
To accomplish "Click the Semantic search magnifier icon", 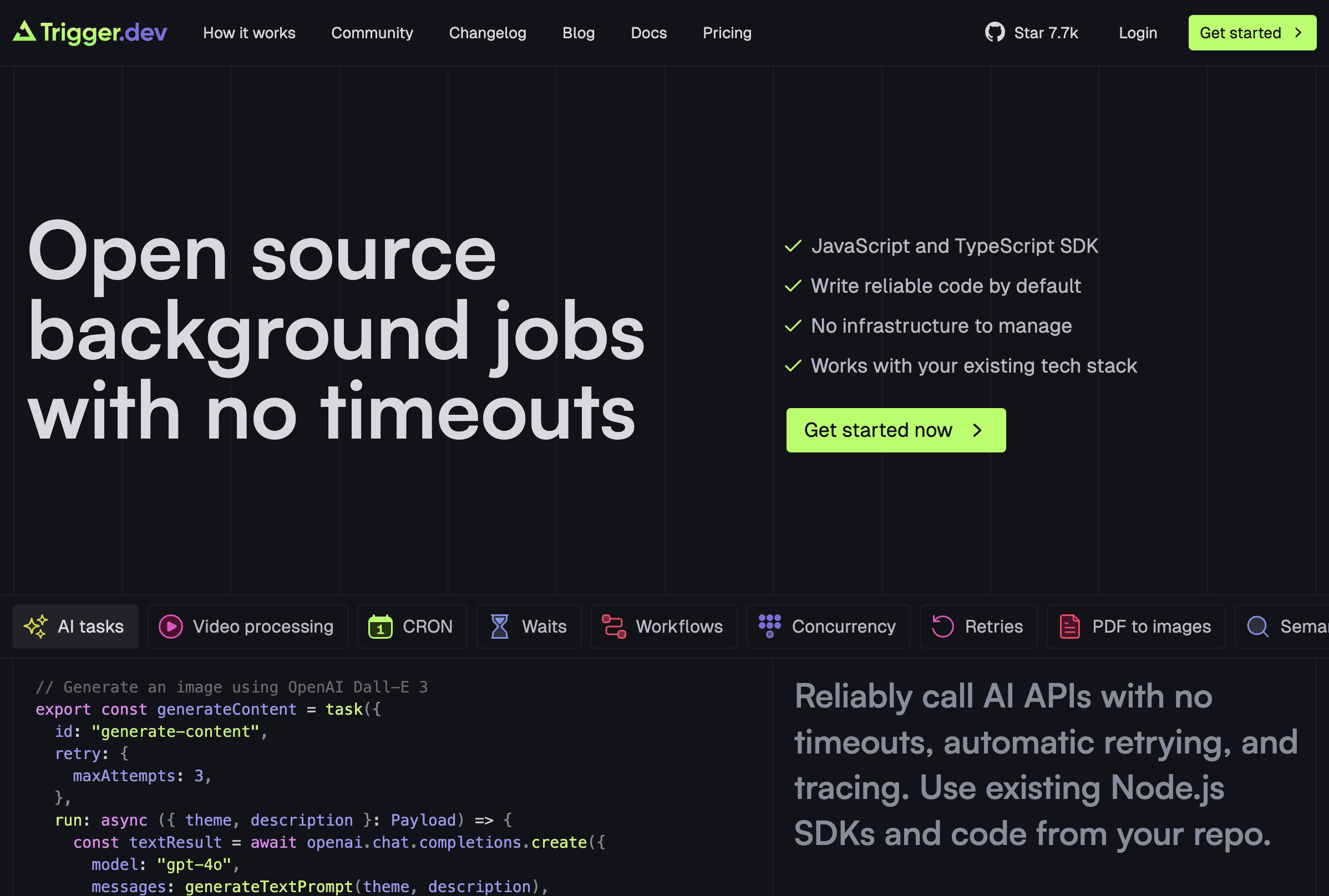I will tap(1257, 627).
